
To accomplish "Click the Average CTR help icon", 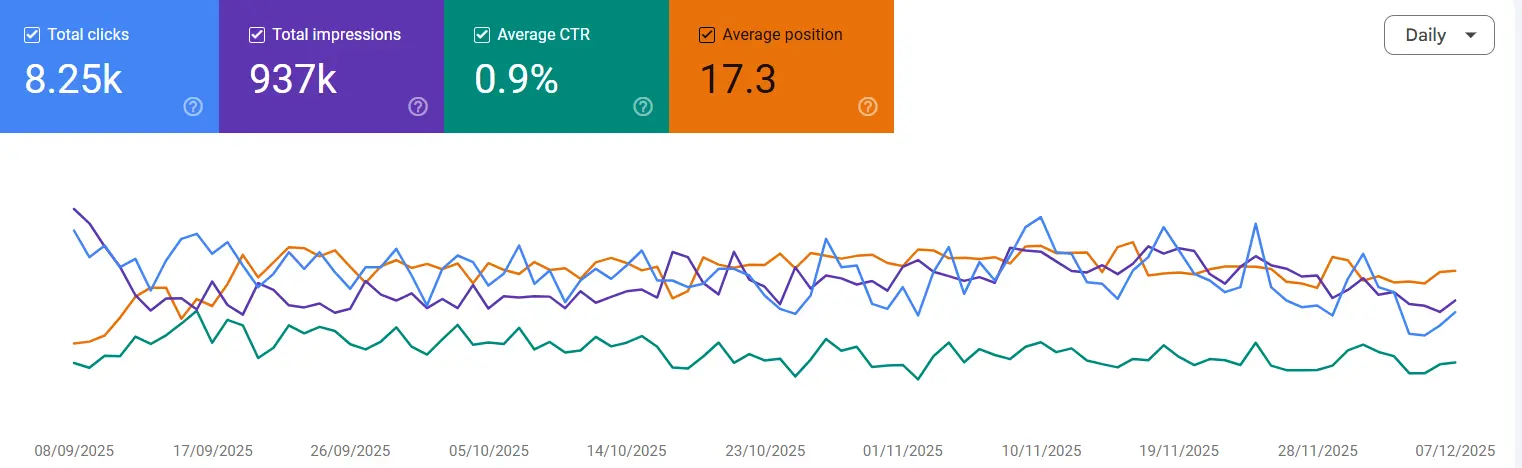I will coord(643,107).
